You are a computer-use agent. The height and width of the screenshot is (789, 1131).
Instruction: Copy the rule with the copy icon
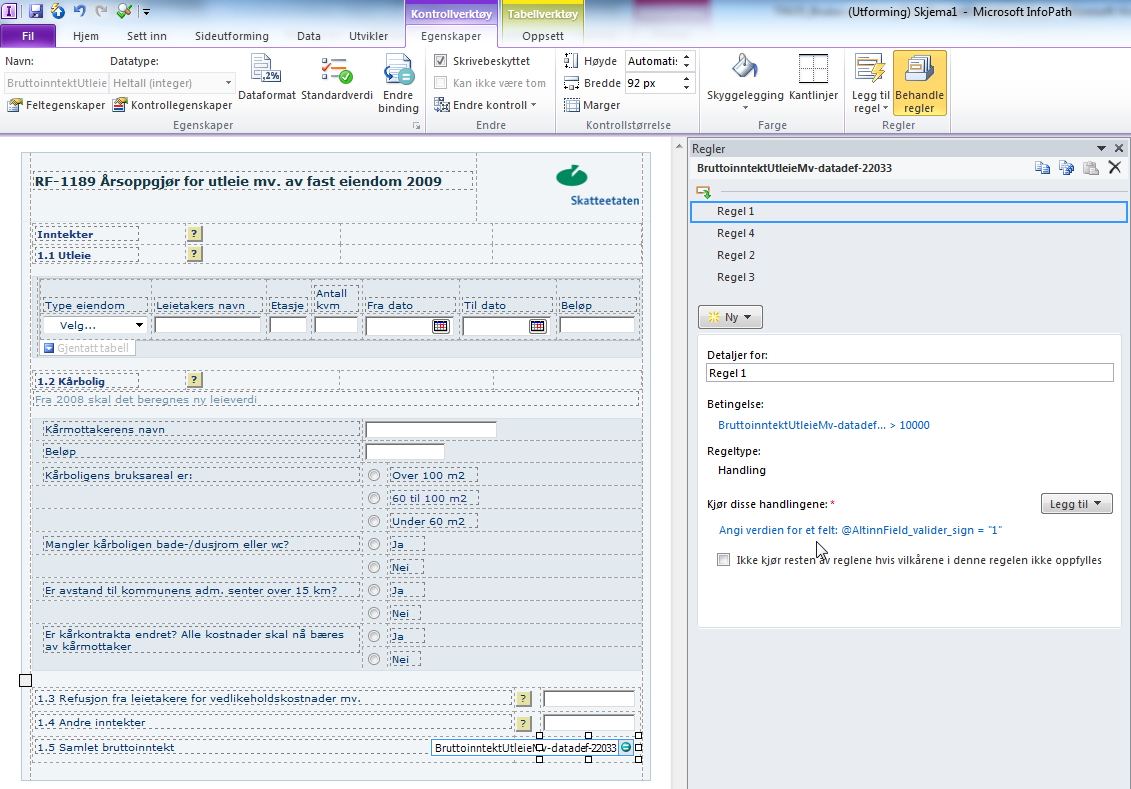(1042, 168)
